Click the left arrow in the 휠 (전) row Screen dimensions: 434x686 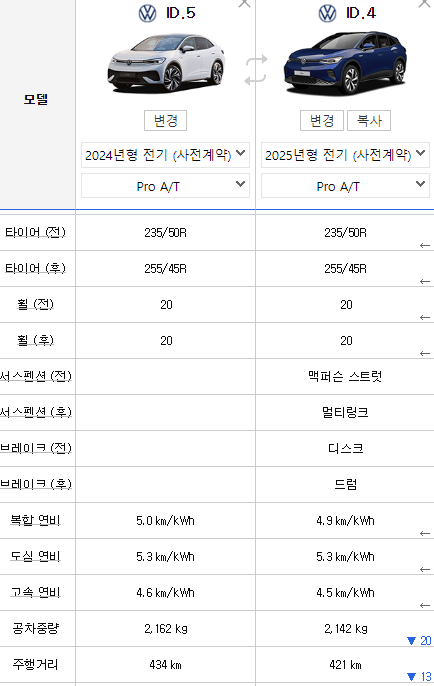pyautogui.click(x=424, y=317)
